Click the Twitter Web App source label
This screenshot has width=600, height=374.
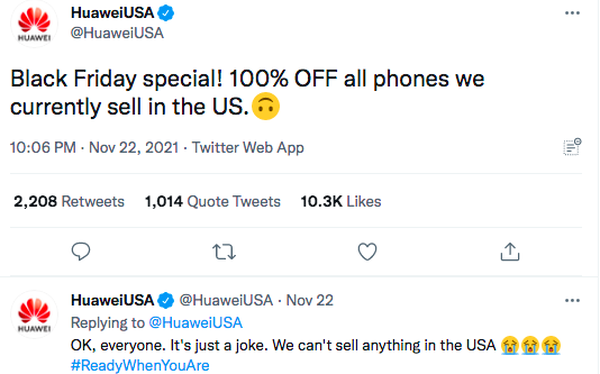[x=248, y=148]
